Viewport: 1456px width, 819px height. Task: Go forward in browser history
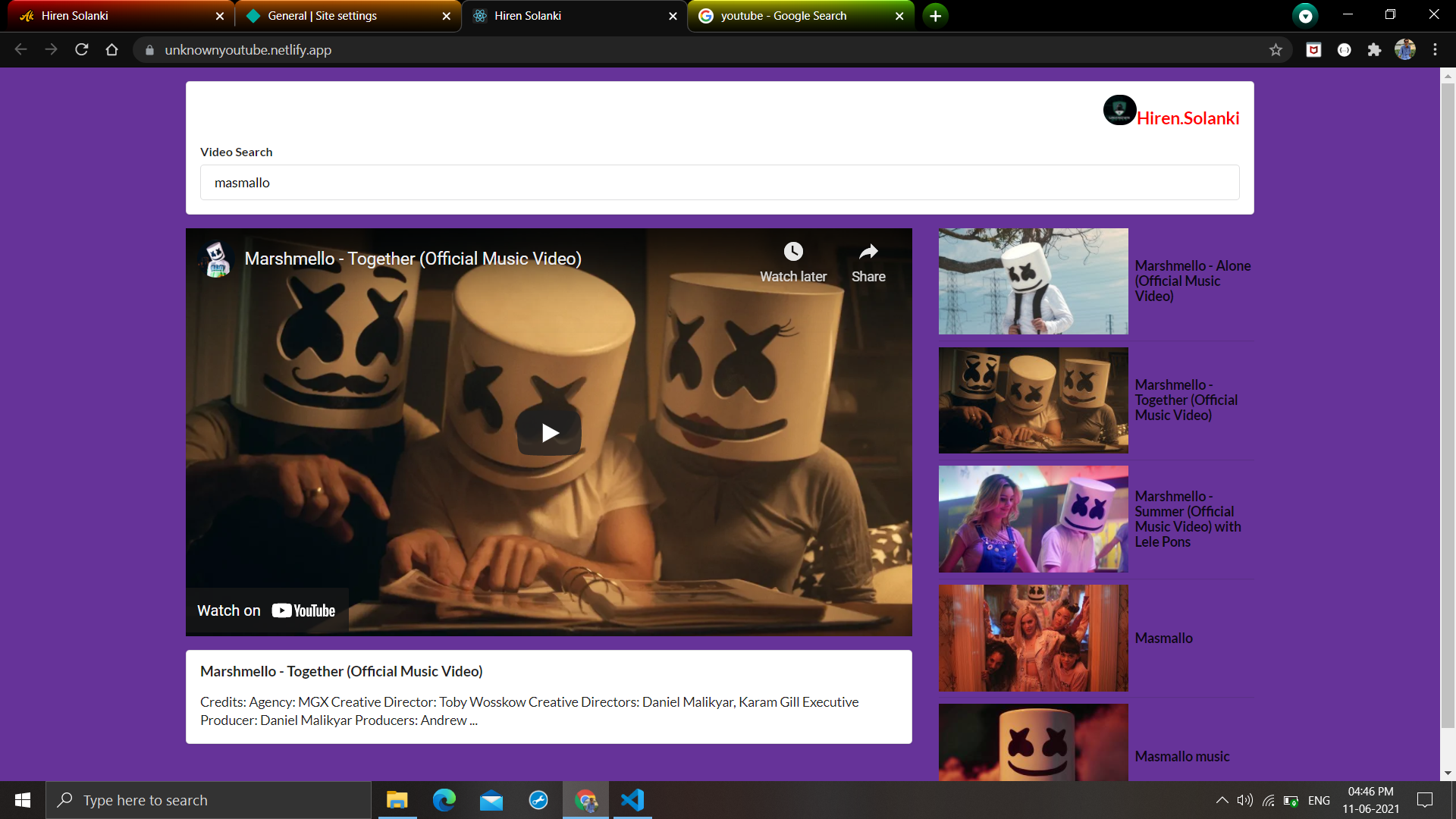point(51,50)
